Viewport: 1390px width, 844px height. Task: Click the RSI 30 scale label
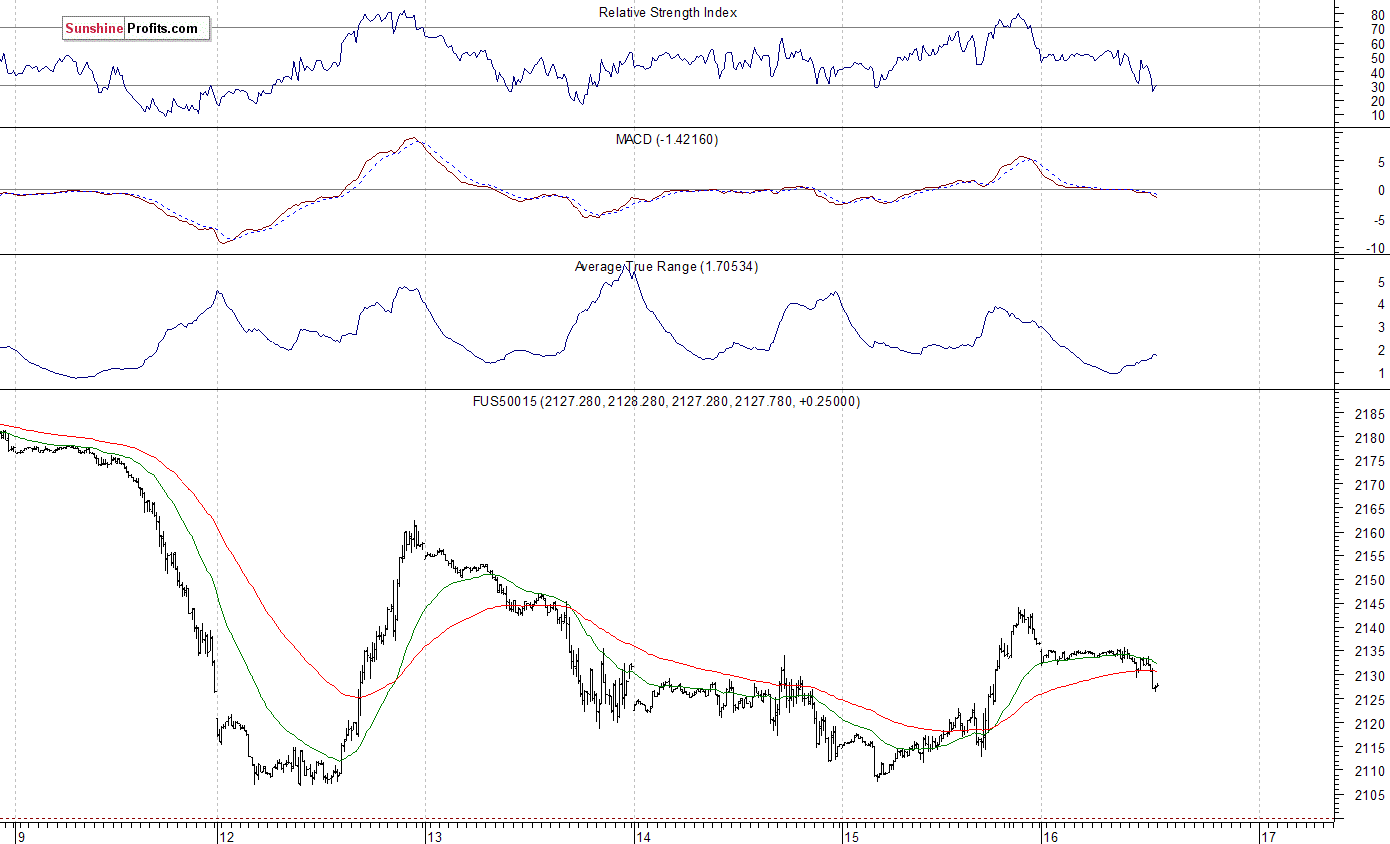(x=1376, y=86)
